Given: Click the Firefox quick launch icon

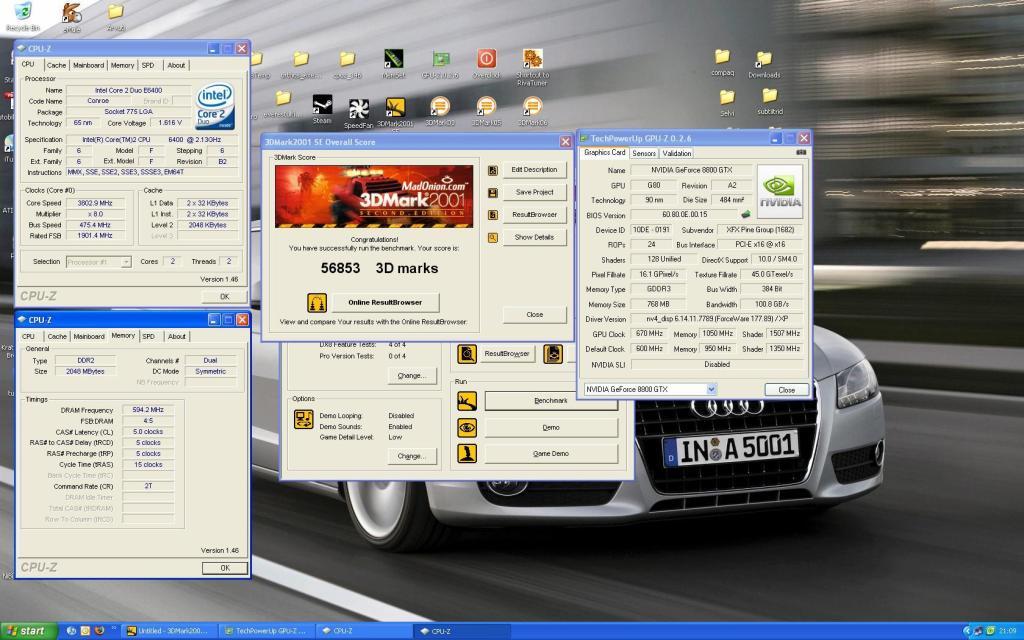Looking at the screenshot, I should pyautogui.click(x=99, y=631).
